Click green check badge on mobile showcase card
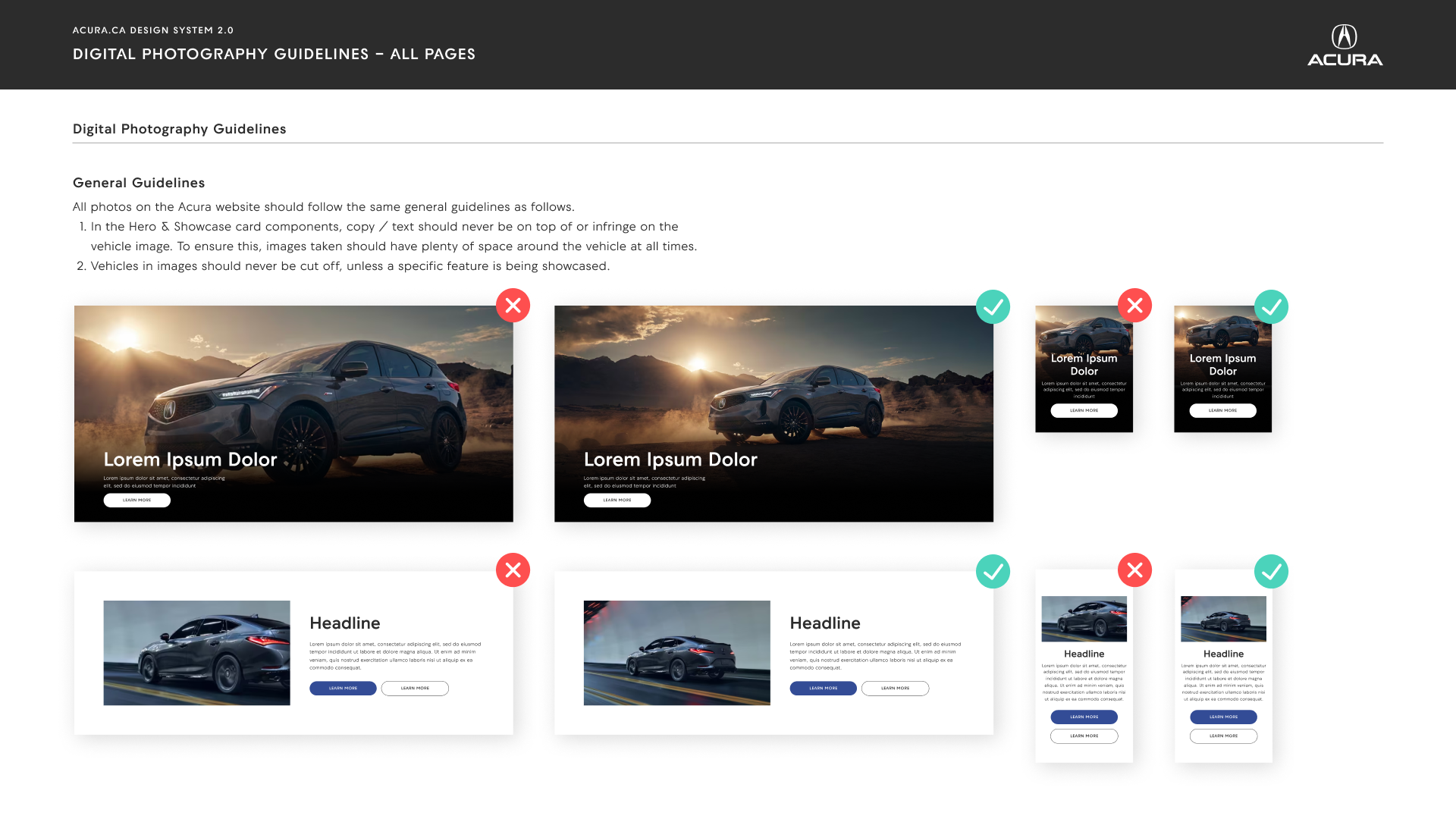This screenshot has width=1456, height=819. (x=1271, y=572)
